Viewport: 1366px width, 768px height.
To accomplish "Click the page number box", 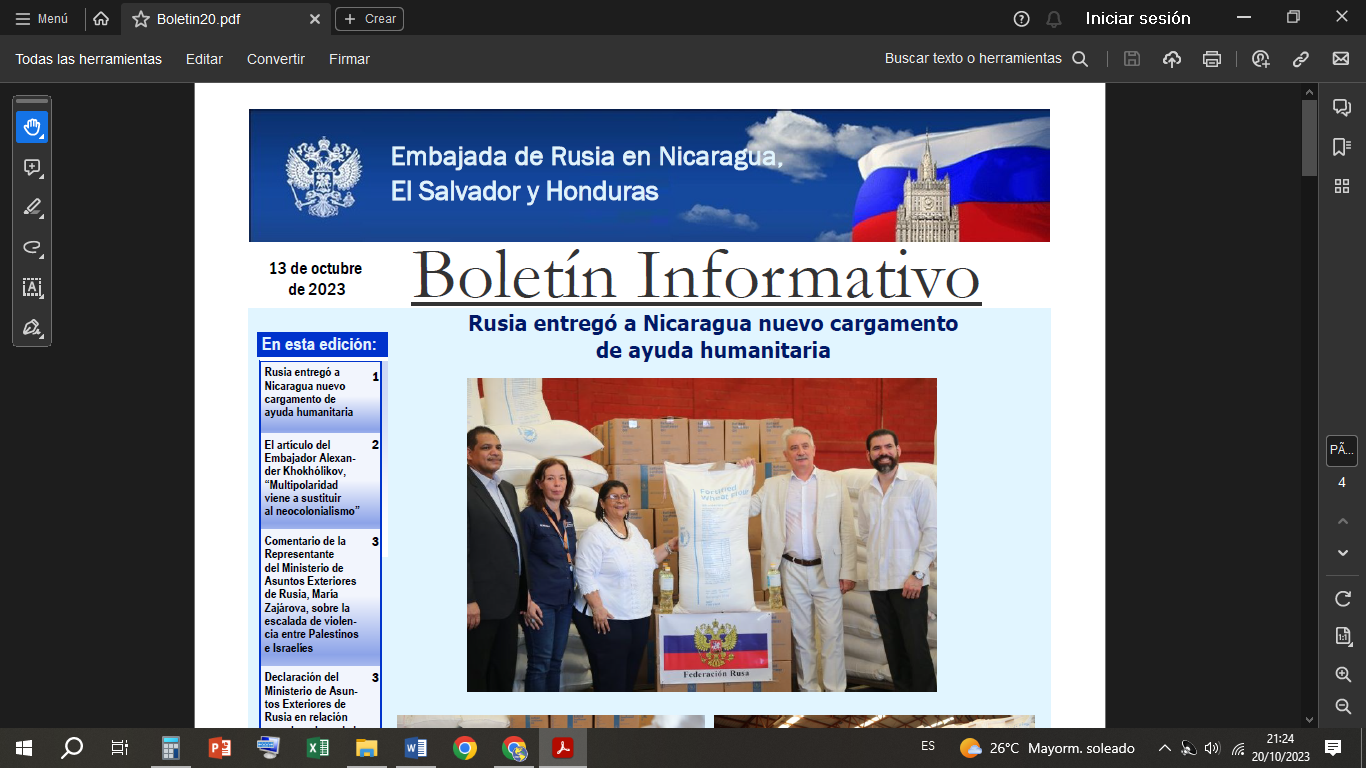I will tap(1342, 451).
